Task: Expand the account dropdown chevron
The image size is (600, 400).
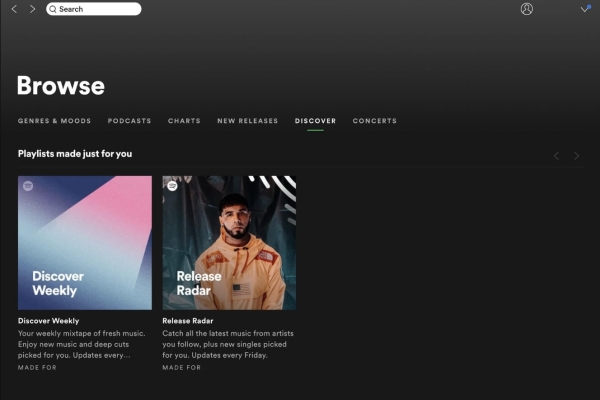Action: [585, 8]
